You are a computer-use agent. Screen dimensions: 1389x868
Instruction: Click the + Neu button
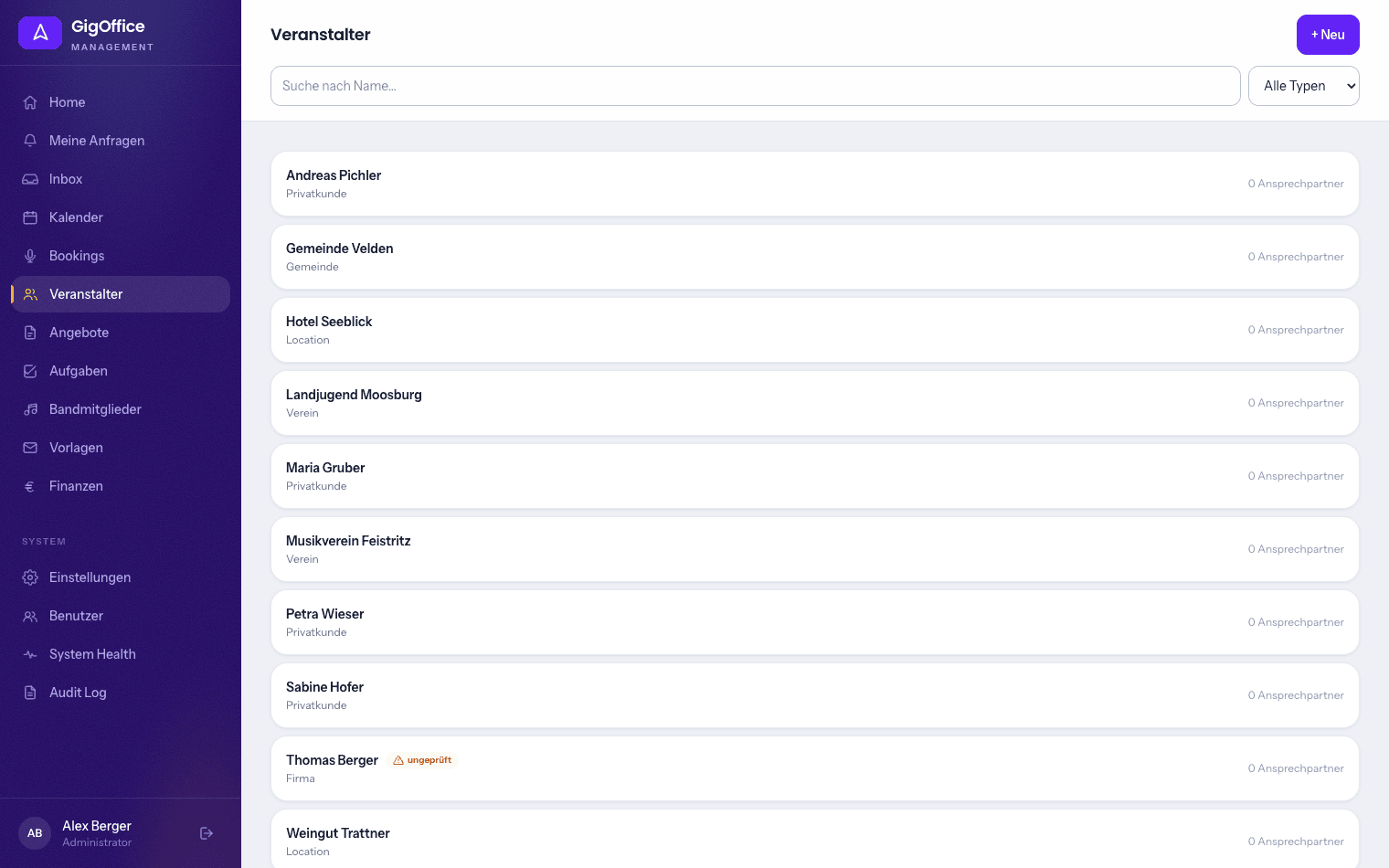point(1328,35)
